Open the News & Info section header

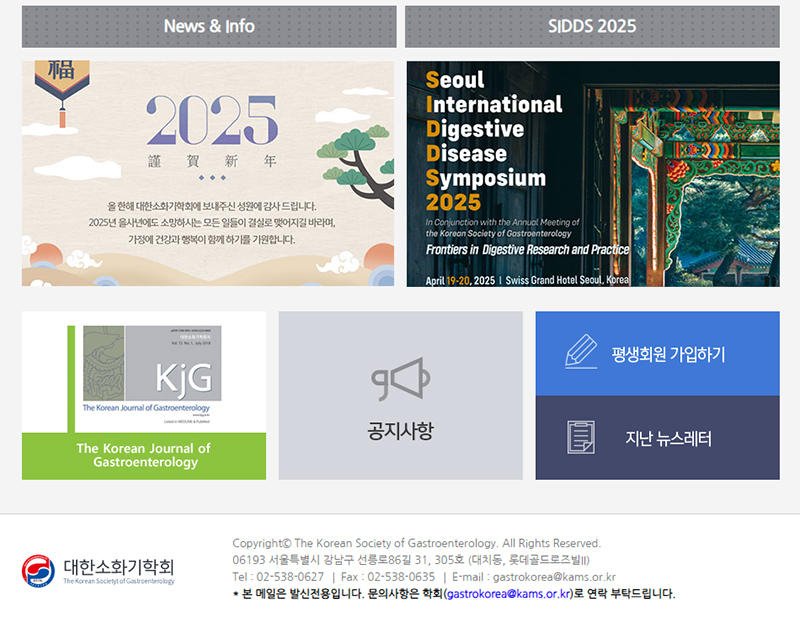point(209,27)
